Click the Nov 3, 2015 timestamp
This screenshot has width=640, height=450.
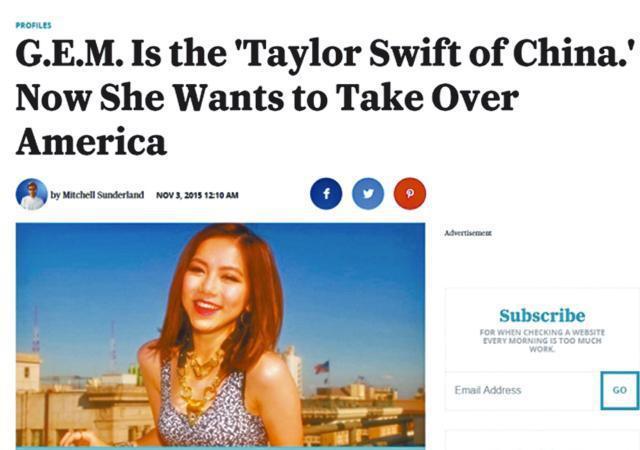click(x=197, y=195)
